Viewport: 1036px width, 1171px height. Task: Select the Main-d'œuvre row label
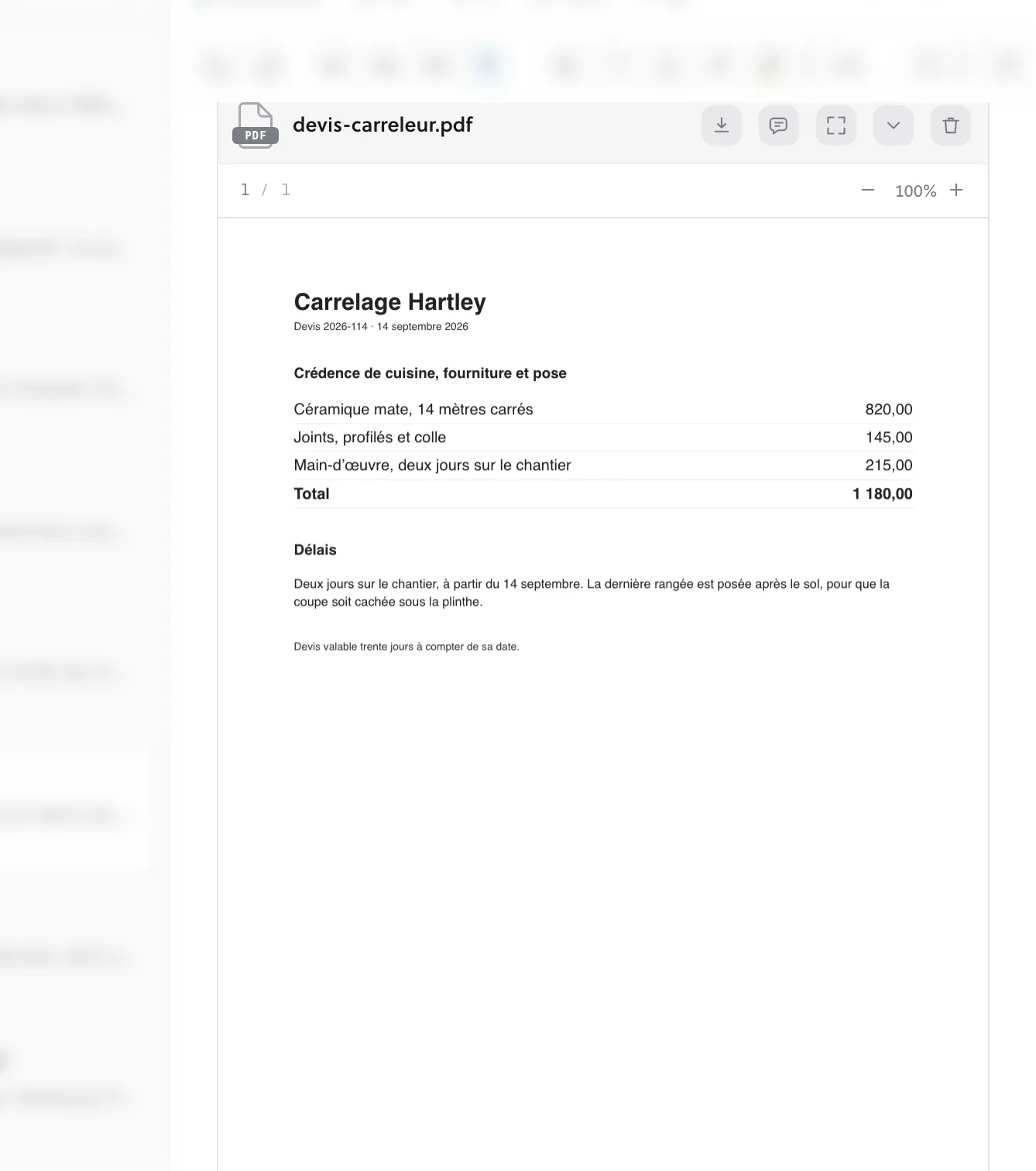point(432,465)
